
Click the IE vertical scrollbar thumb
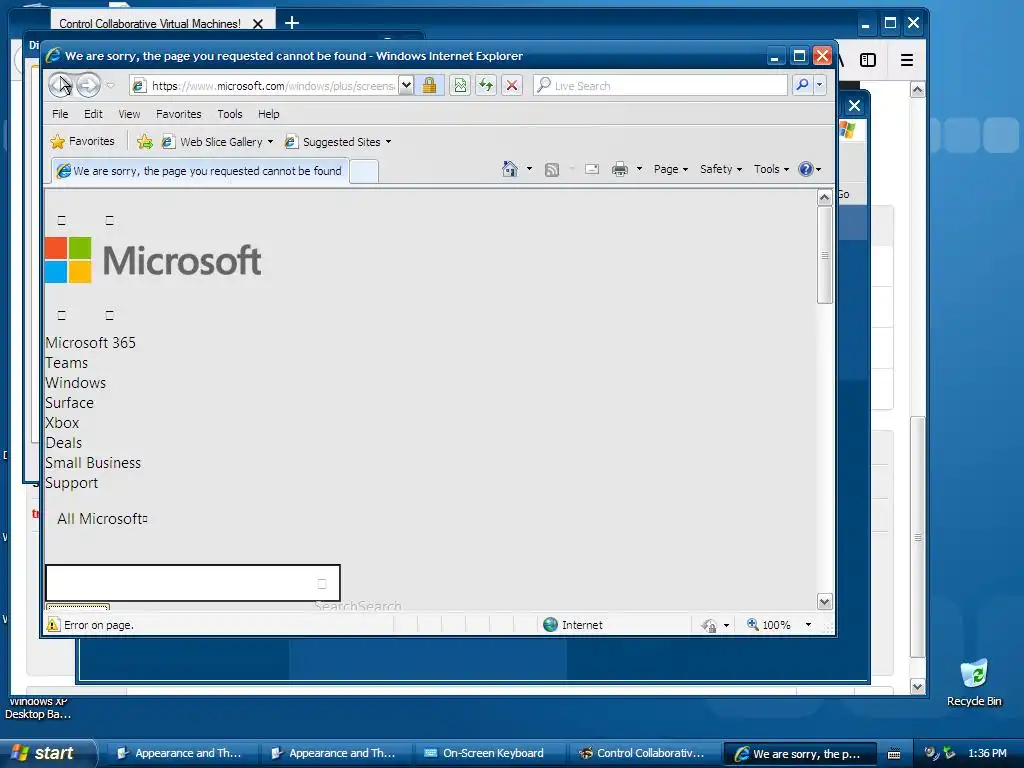[824, 255]
